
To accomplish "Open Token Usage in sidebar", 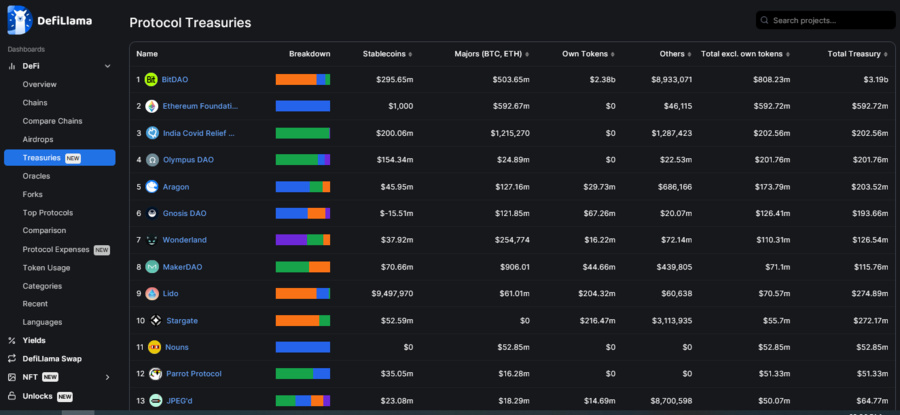I will coord(46,268).
